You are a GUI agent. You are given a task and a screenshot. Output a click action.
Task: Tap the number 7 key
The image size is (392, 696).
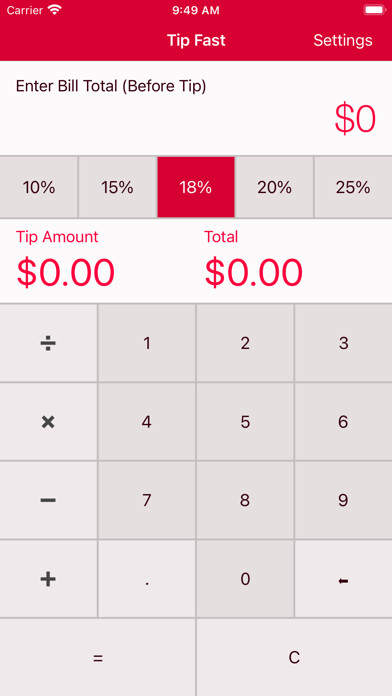coord(147,500)
